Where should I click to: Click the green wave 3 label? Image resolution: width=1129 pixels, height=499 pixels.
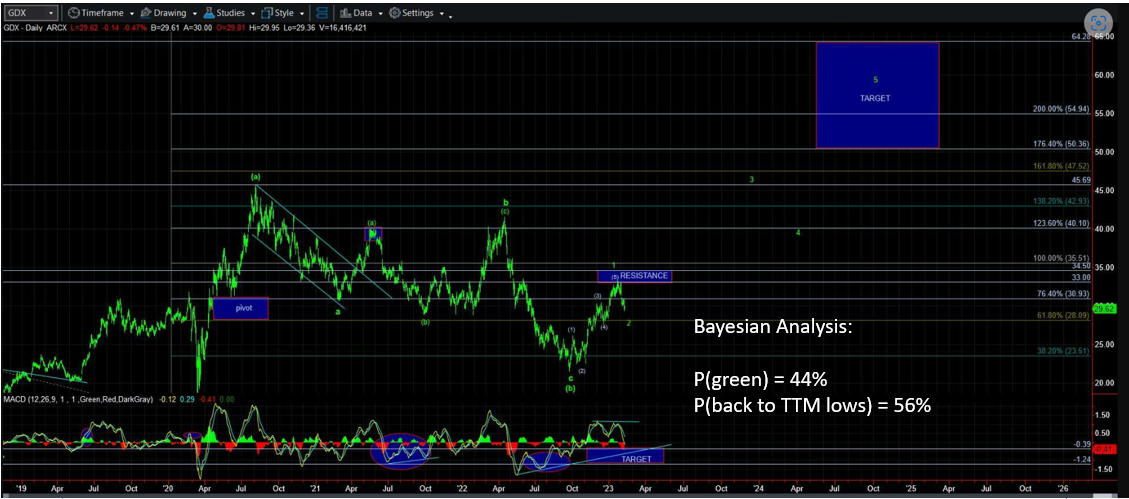[751, 179]
